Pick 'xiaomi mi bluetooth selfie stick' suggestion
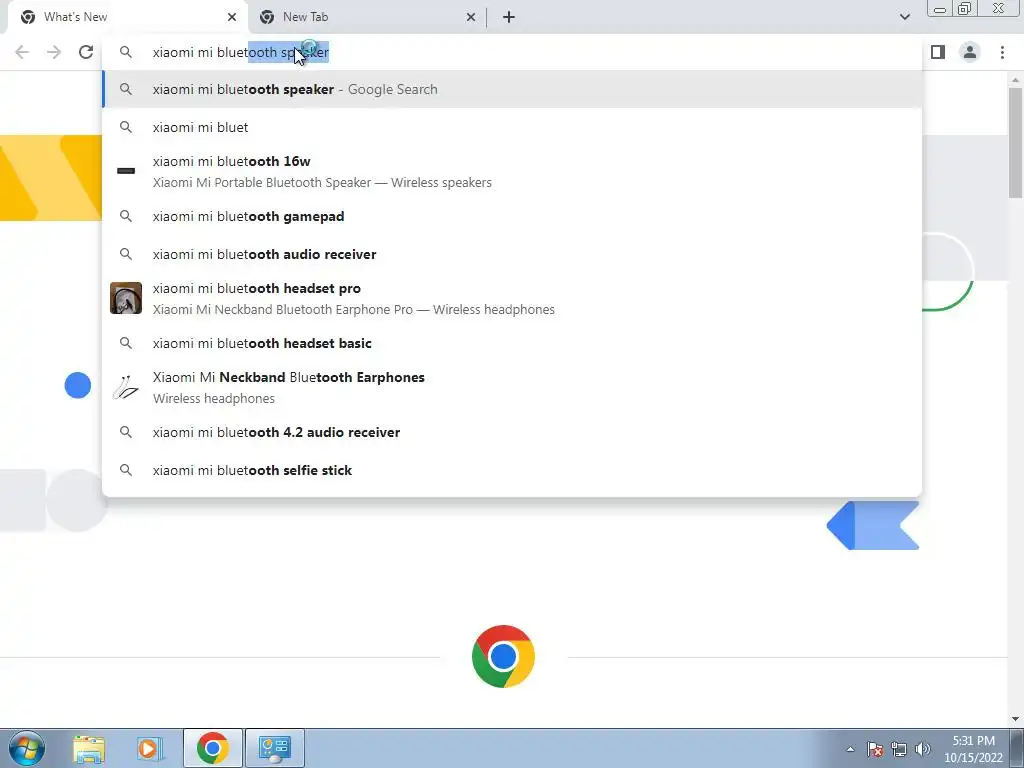 pyautogui.click(x=513, y=470)
